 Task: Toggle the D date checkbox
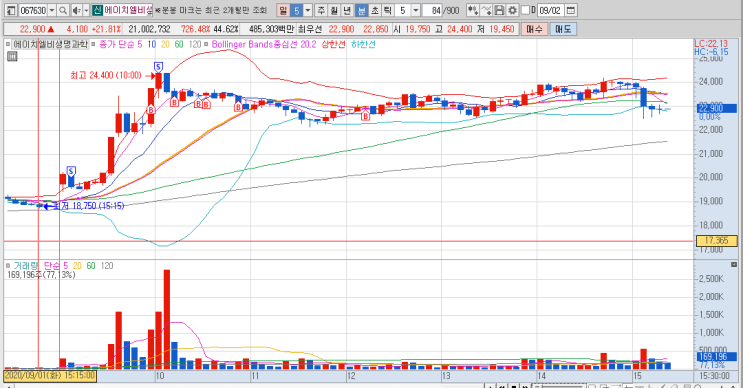click(x=525, y=10)
